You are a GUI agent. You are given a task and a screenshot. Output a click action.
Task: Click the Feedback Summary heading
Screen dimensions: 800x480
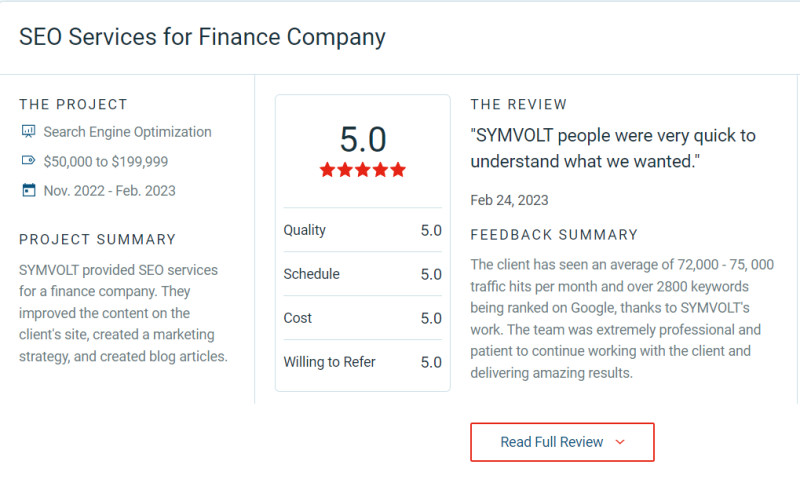554,235
